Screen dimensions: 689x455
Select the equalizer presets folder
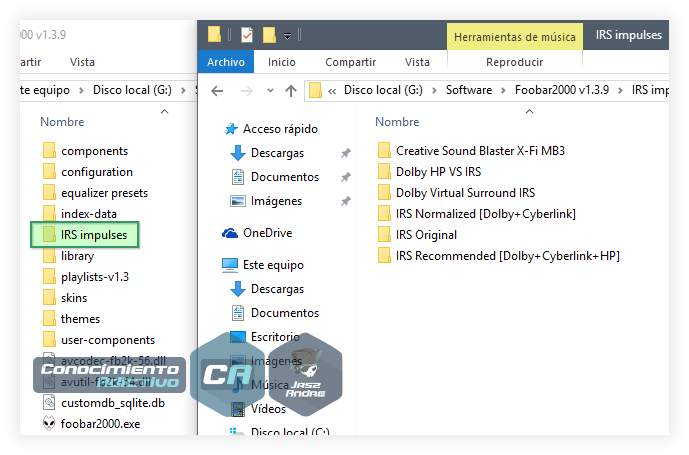(95, 193)
